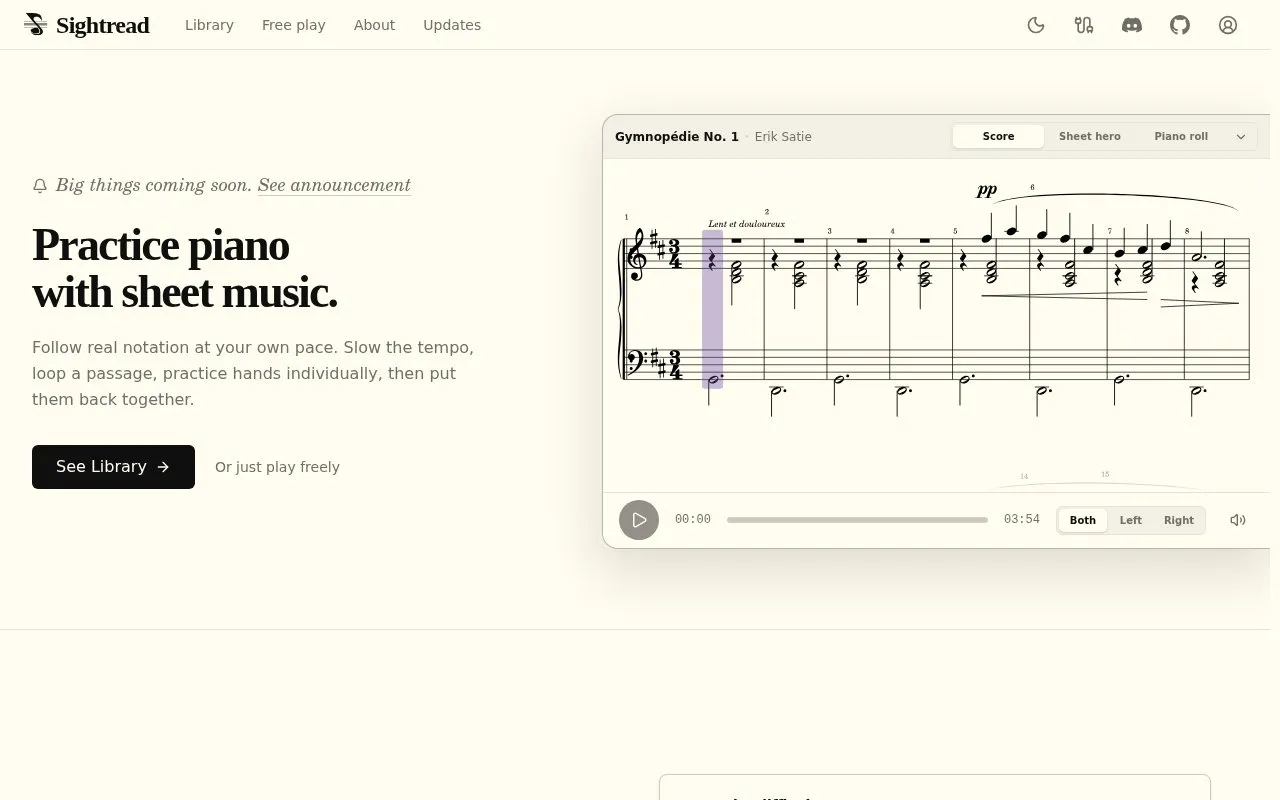1280x800 pixels.
Task: Click the pp dynamic marking in score
Action: (986, 190)
